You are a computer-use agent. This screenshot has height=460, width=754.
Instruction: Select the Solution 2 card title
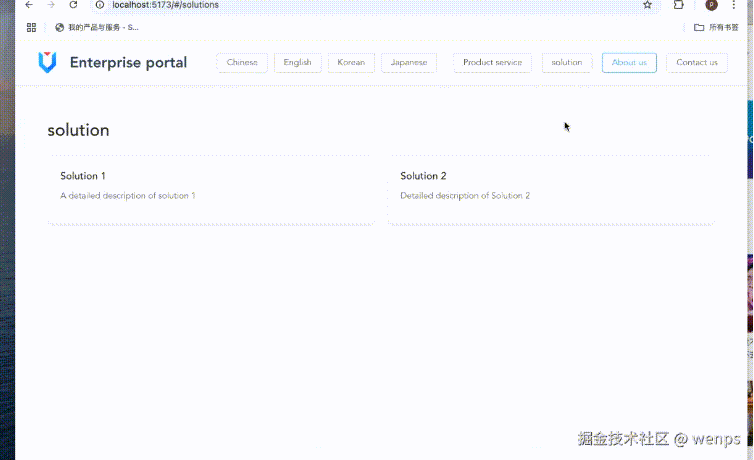click(423, 176)
